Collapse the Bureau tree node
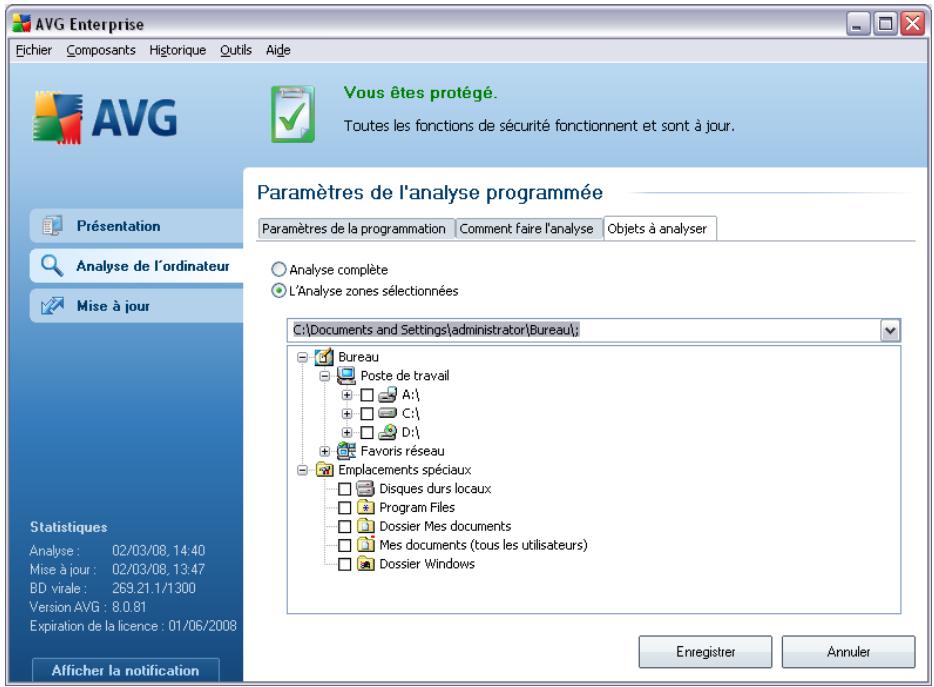Screen dimensions: 934x687 coord(303,358)
